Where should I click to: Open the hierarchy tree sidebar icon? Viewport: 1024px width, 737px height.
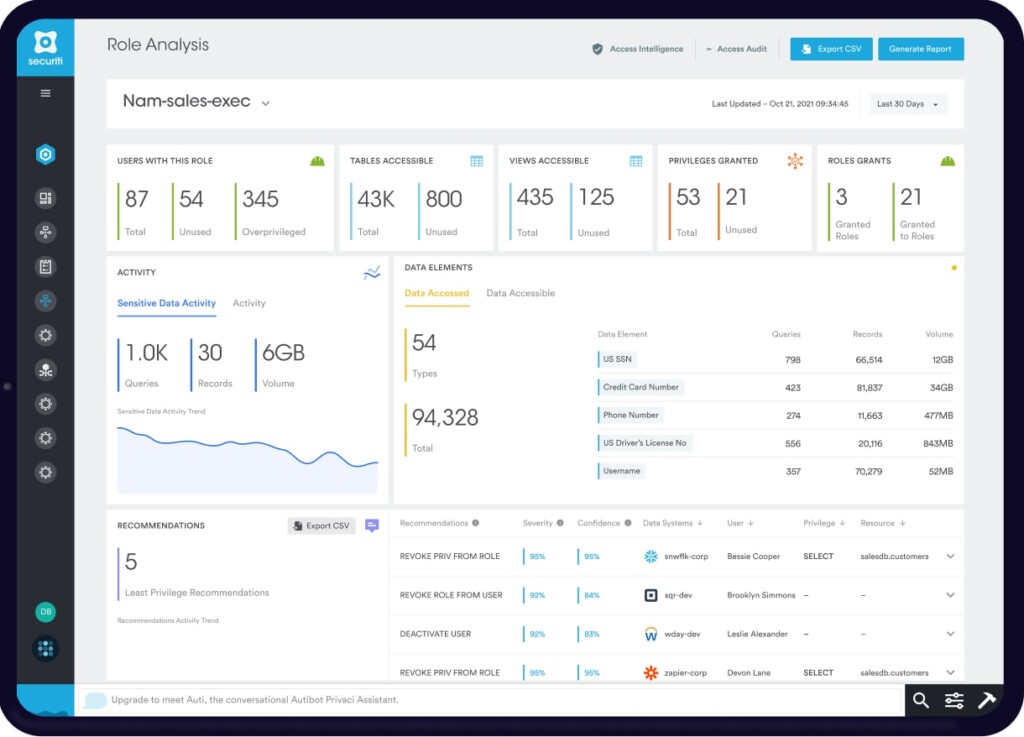(x=45, y=232)
